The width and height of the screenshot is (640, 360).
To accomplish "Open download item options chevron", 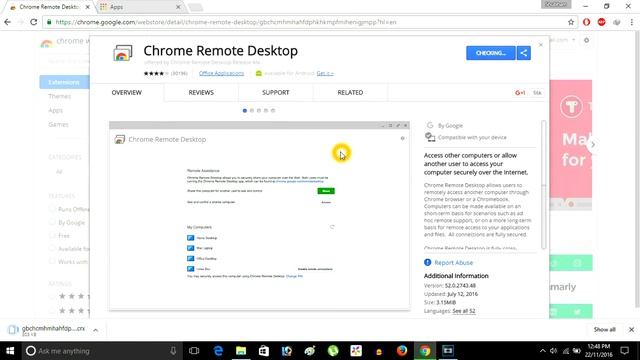I will click(x=96, y=330).
